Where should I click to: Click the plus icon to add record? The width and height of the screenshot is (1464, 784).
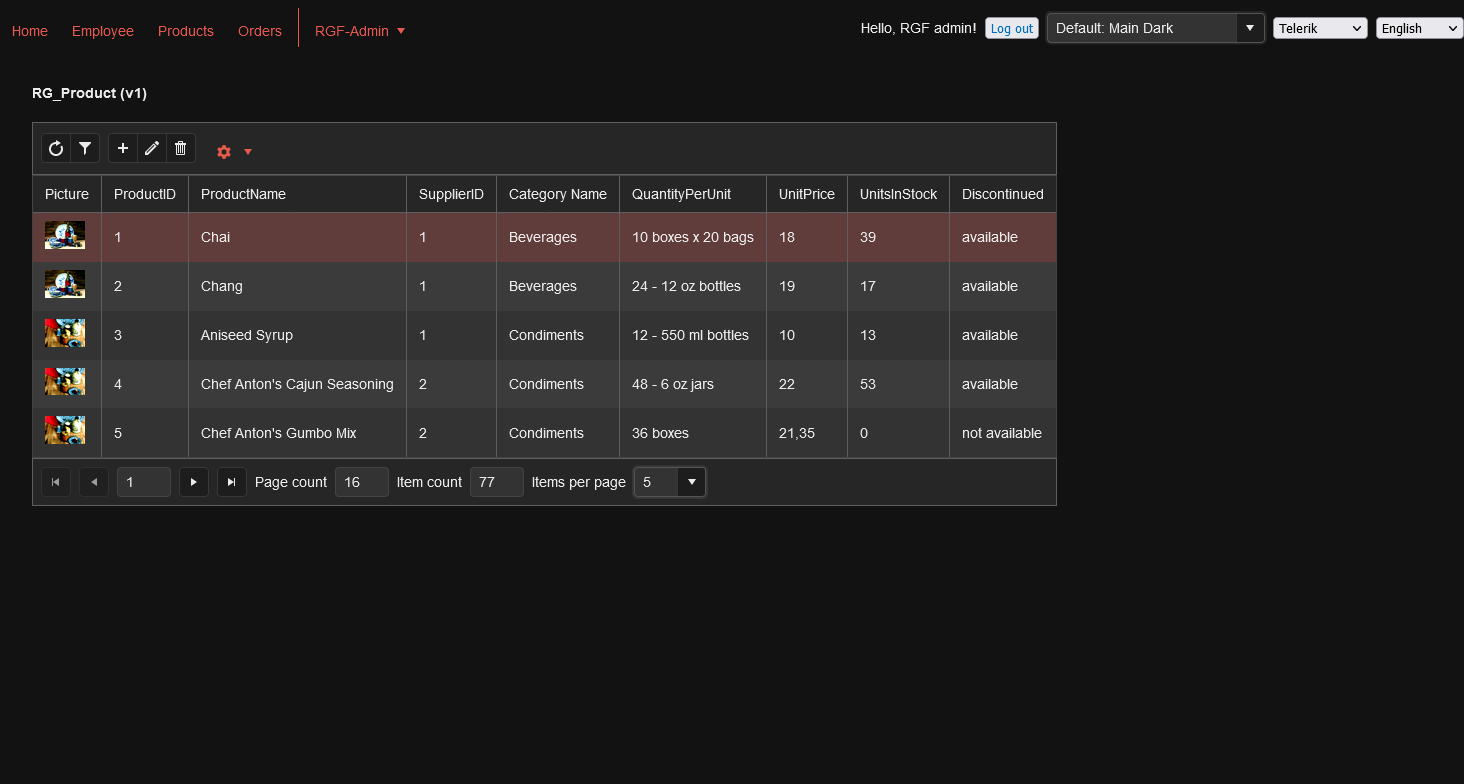click(x=123, y=149)
